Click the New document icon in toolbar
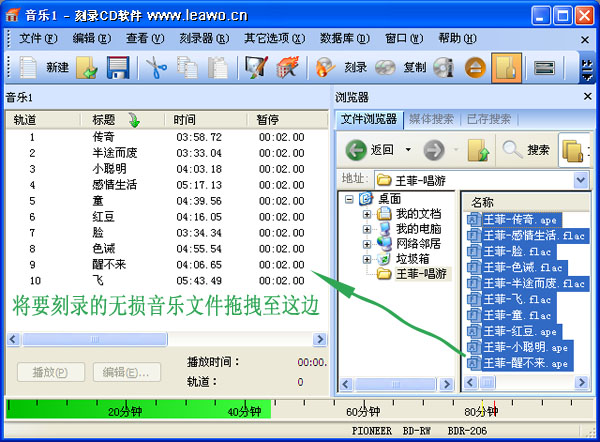This screenshot has height=442, width=600. tap(28, 67)
